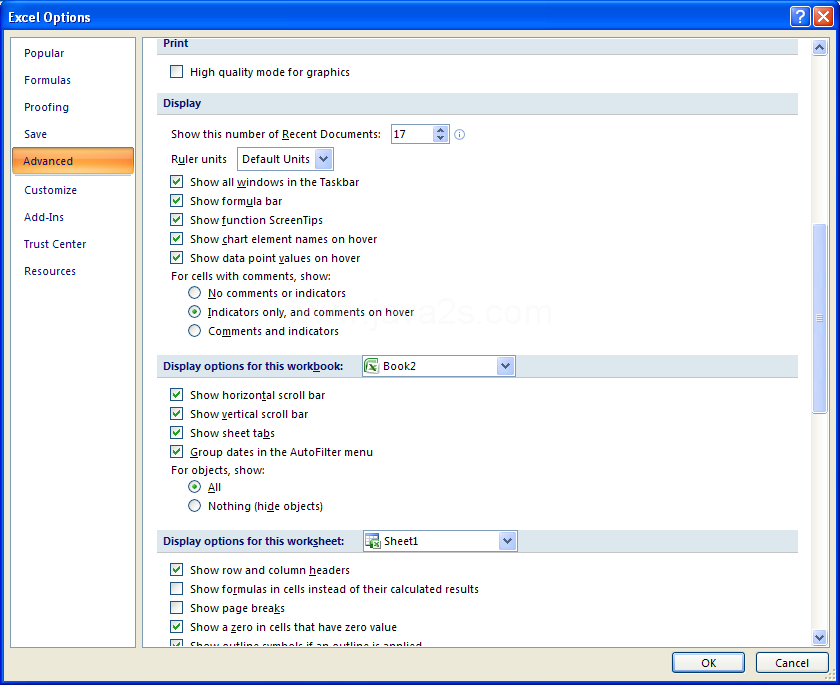The width and height of the screenshot is (840, 685).
Task: Increase Recent Documents number with up arrow
Action: [x=440, y=130]
